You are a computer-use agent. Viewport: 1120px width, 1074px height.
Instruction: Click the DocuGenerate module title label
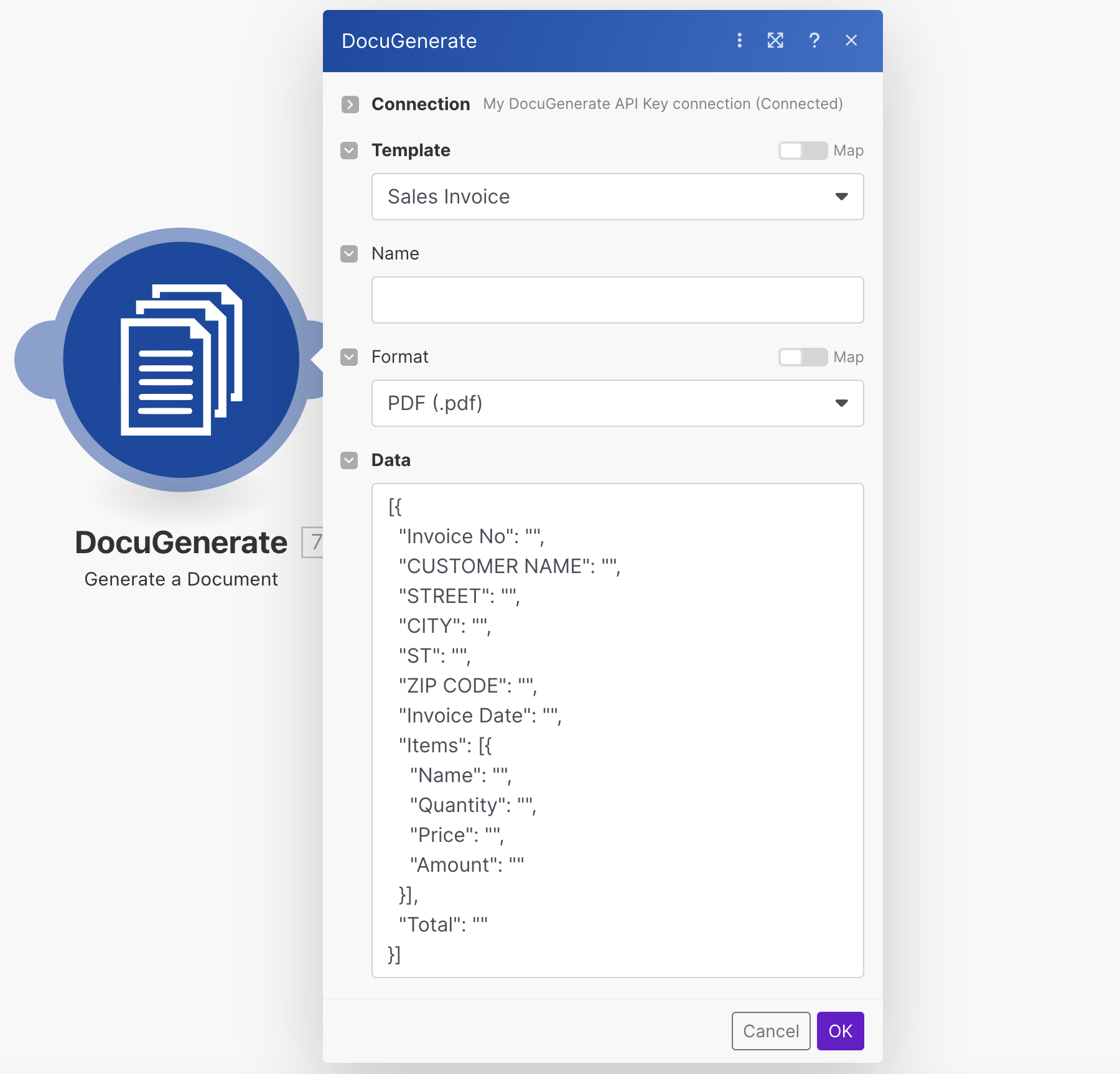(181, 543)
